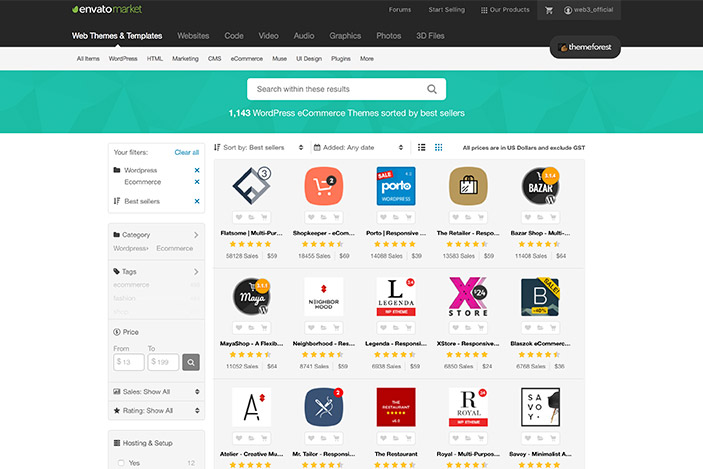Favorite the Mr. Tailor theme
703x469 pixels.
311,438
